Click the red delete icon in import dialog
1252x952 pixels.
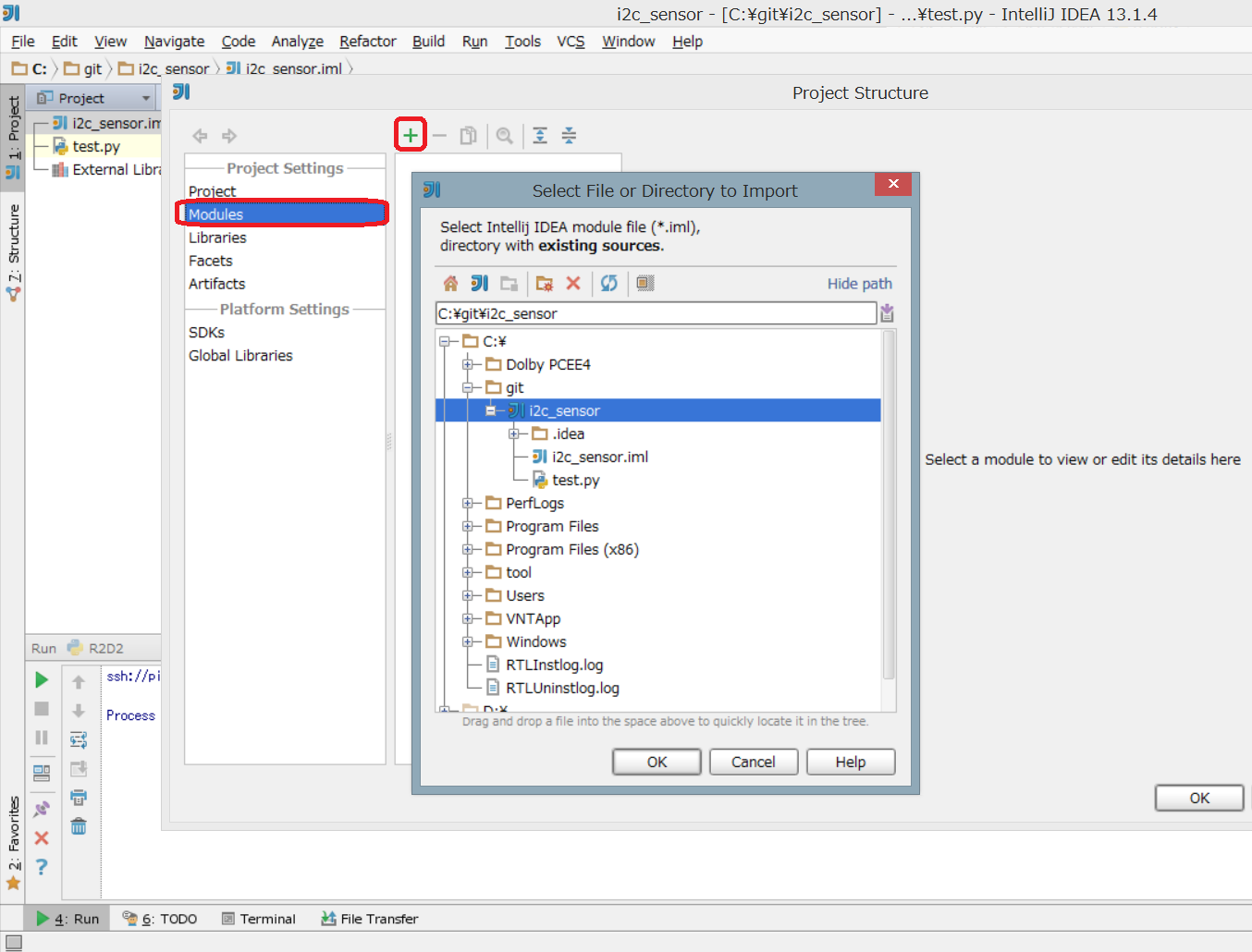click(573, 283)
